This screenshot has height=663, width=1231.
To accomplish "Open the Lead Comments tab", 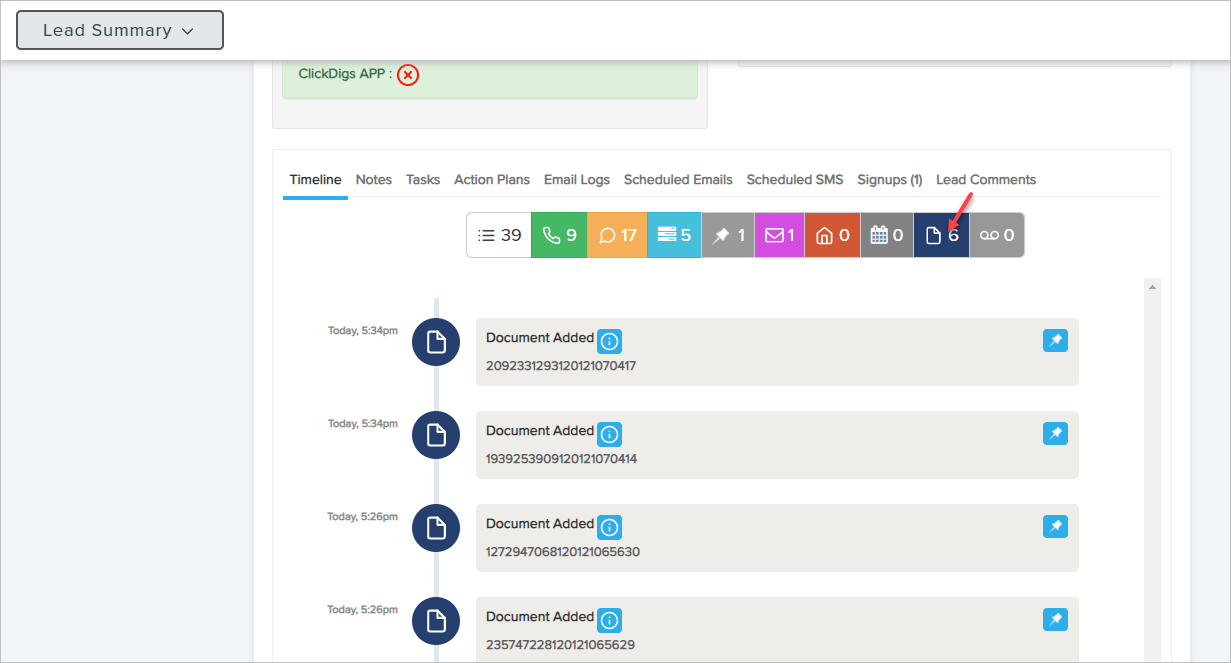I will coord(985,180).
